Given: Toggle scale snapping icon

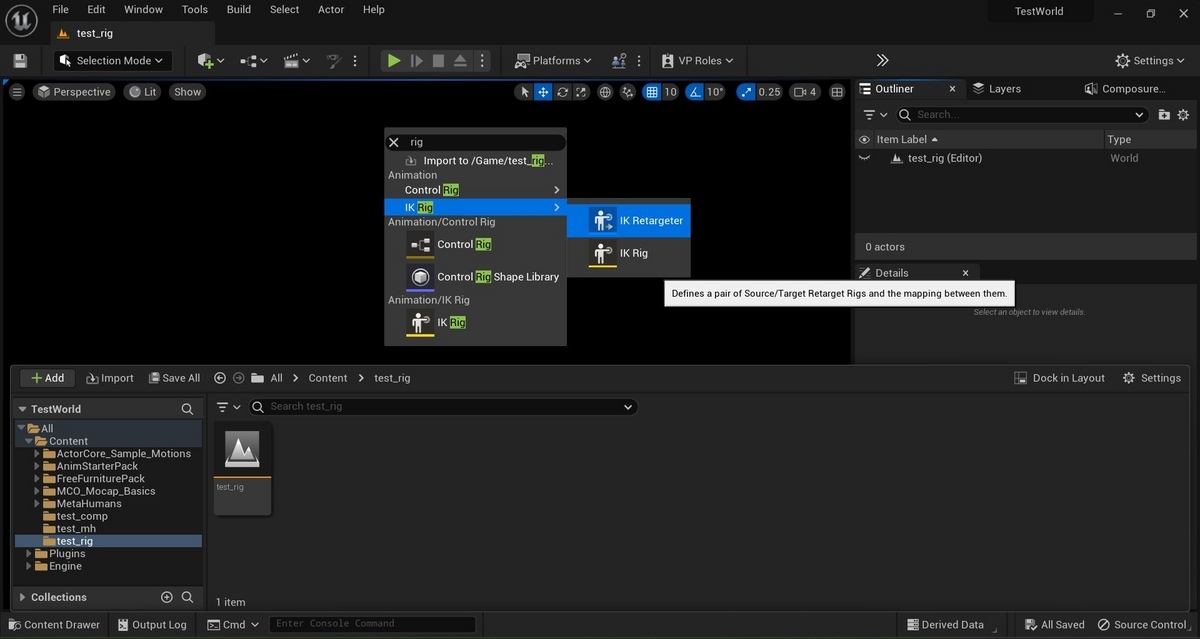Looking at the screenshot, I should pyautogui.click(x=746, y=92).
